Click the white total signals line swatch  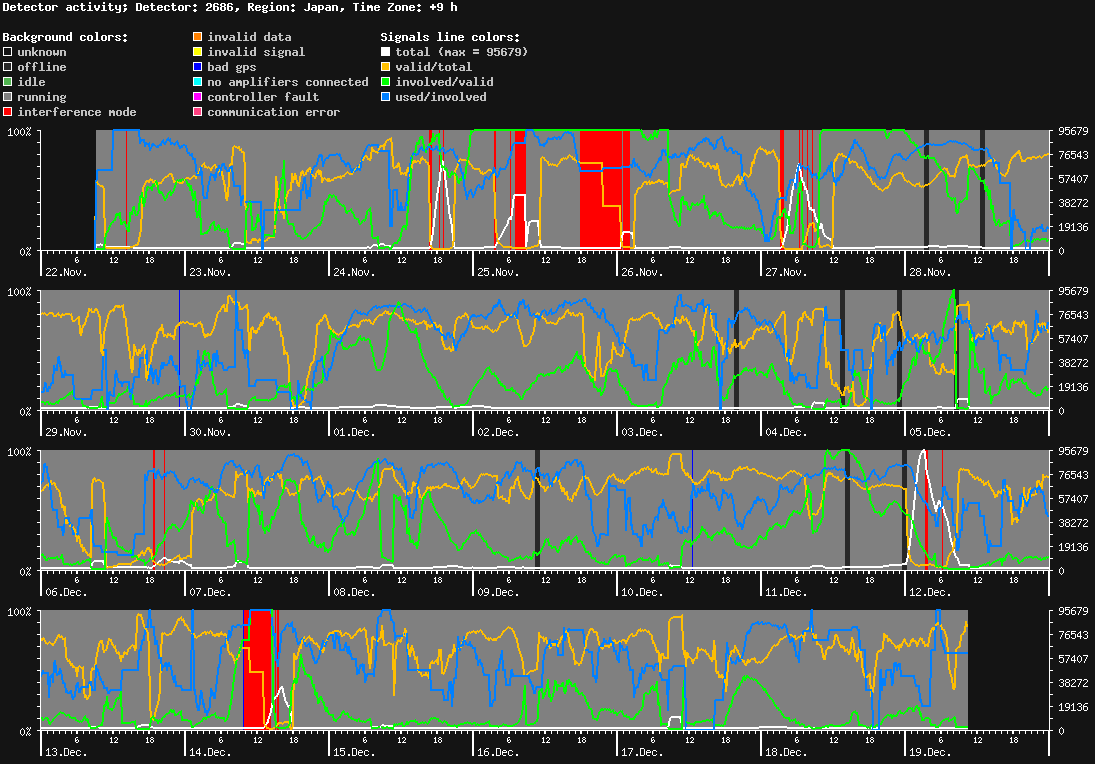(x=385, y=52)
